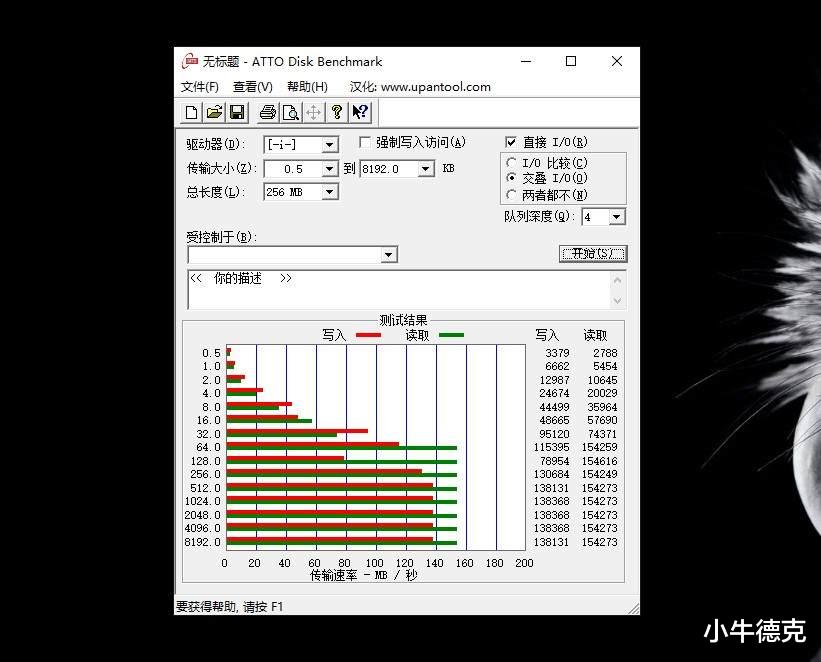This screenshot has height=662, width=821.
Task: Click the write value 44499
Action: pos(554,407)
